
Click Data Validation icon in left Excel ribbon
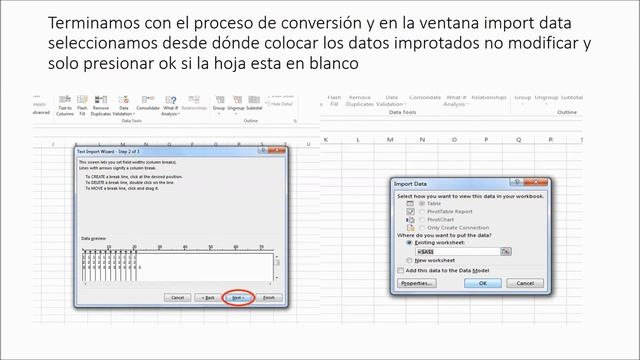pyautogui.click(x=124, y=99)
